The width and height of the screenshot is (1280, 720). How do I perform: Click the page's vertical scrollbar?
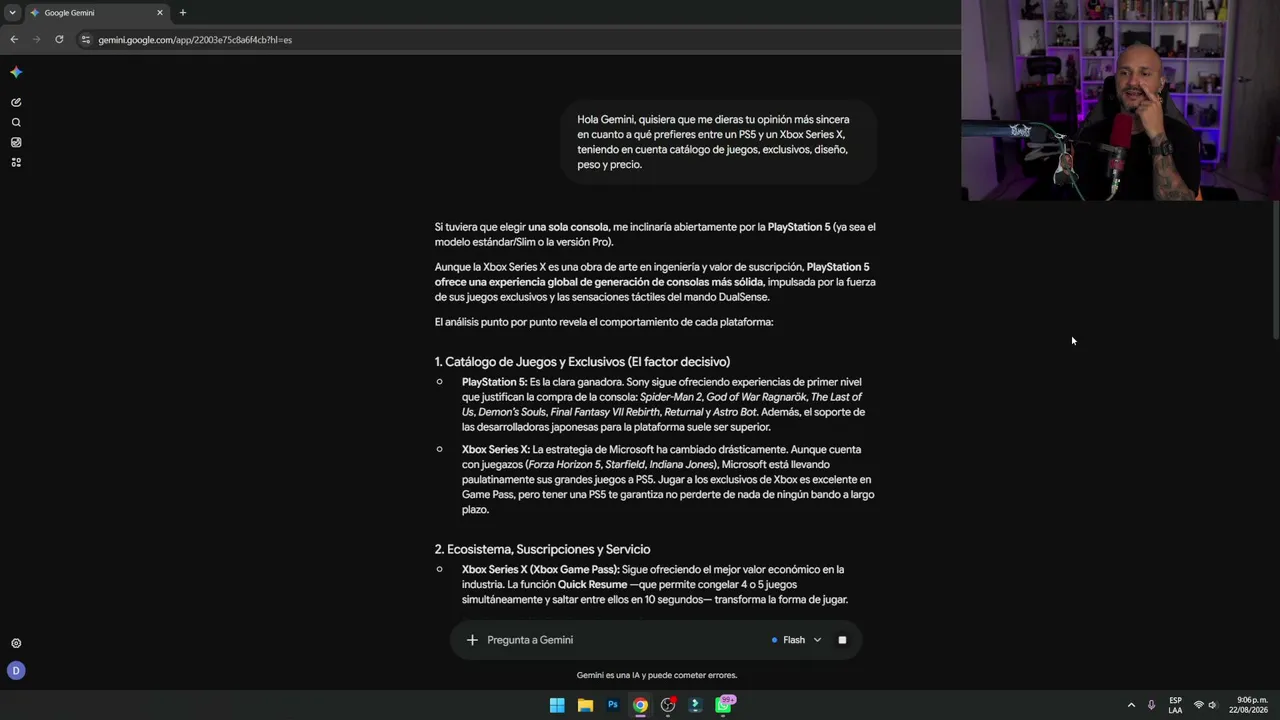1275,270
